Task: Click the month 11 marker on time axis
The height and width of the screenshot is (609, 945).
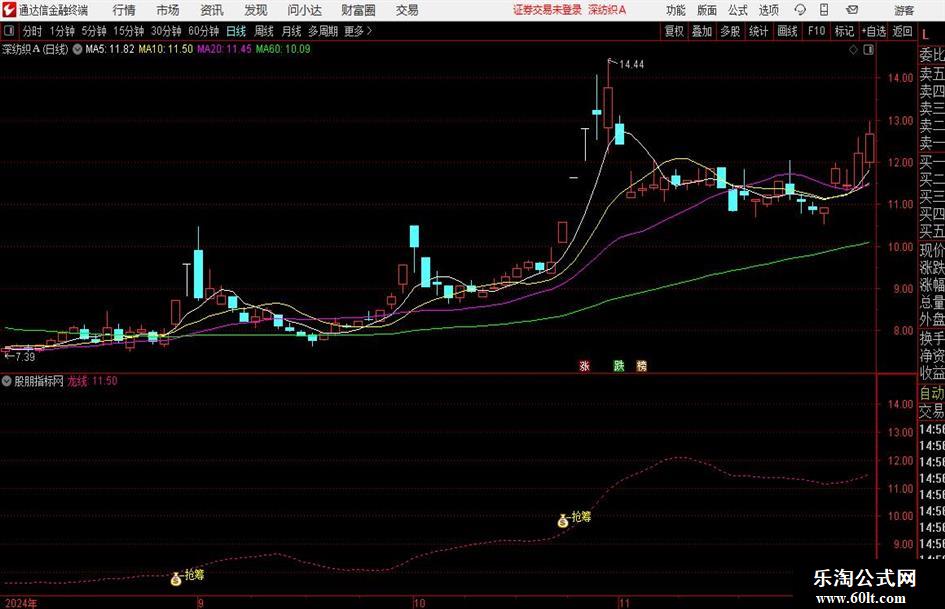Action: pyautogui.click(x=624, y=603)
